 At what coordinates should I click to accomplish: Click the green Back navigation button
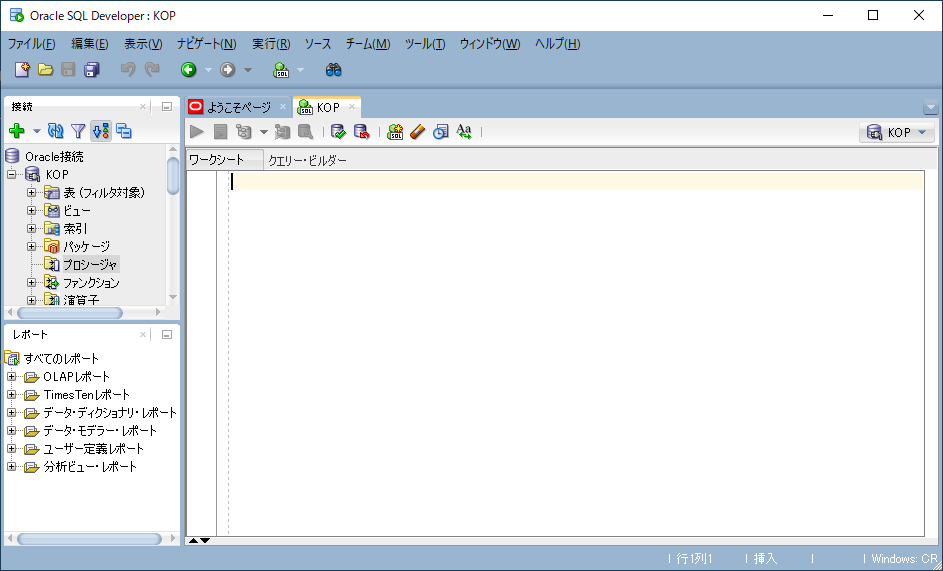189,70
